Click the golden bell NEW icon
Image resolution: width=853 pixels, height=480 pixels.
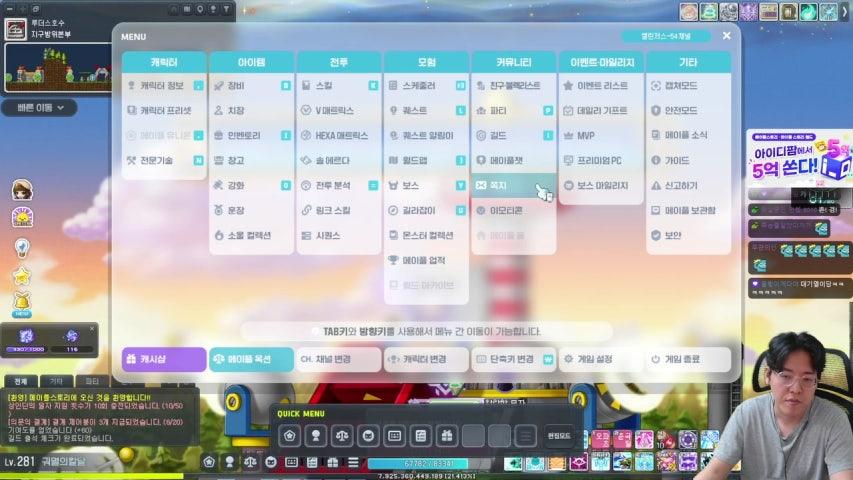point(22,304)
